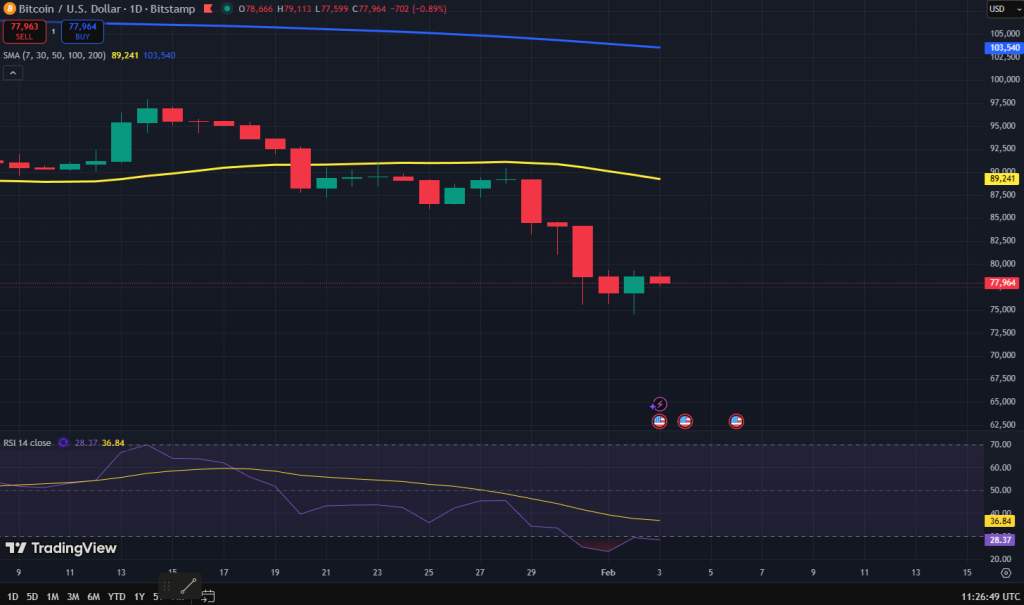1024x605 pixels.
Task: Click the RSI 14 close indicator legend
Action: [x=27, y=443]
